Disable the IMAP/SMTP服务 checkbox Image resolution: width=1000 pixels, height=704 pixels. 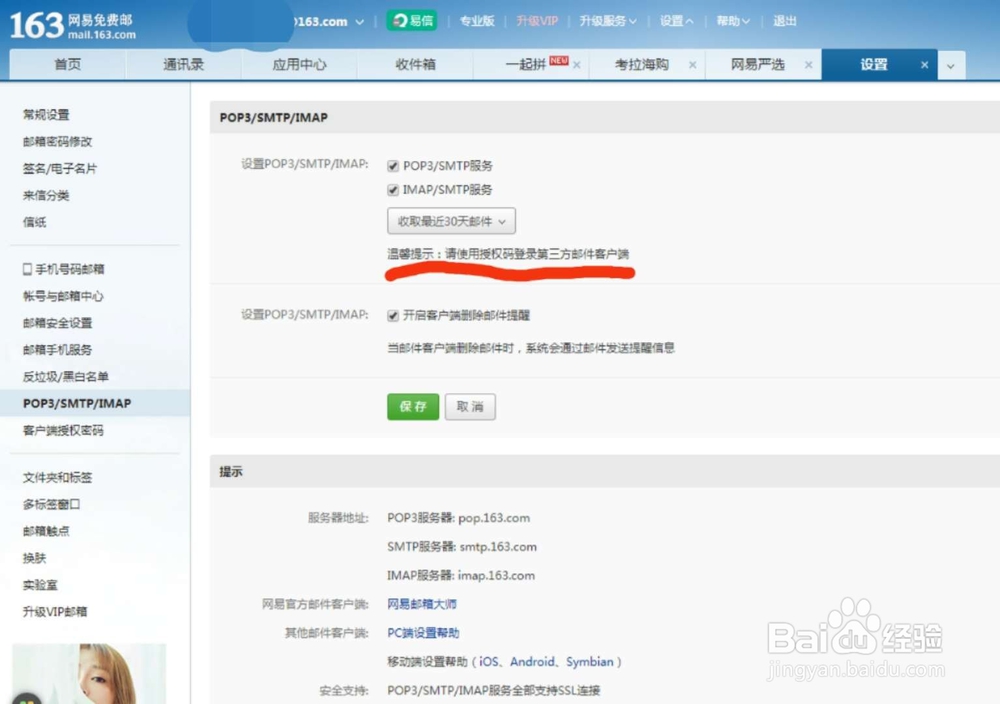391,189
